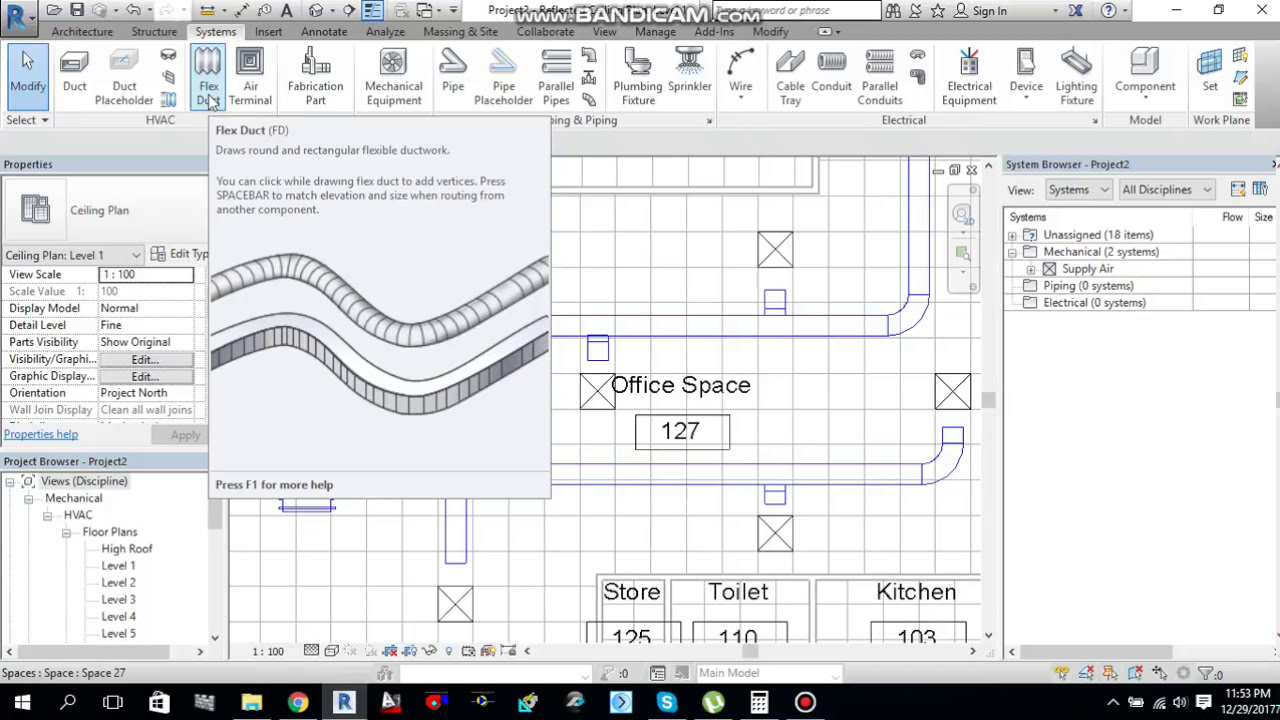
Task: Expand the Unassigned (18 items) node
Action: coord(1012,236)
